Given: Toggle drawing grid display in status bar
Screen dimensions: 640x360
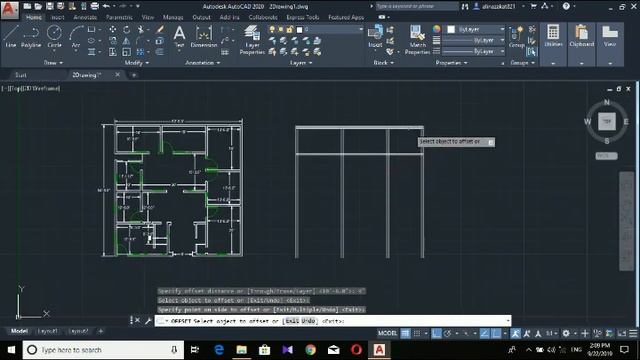Looking at the screenshot, I should 405,333.
